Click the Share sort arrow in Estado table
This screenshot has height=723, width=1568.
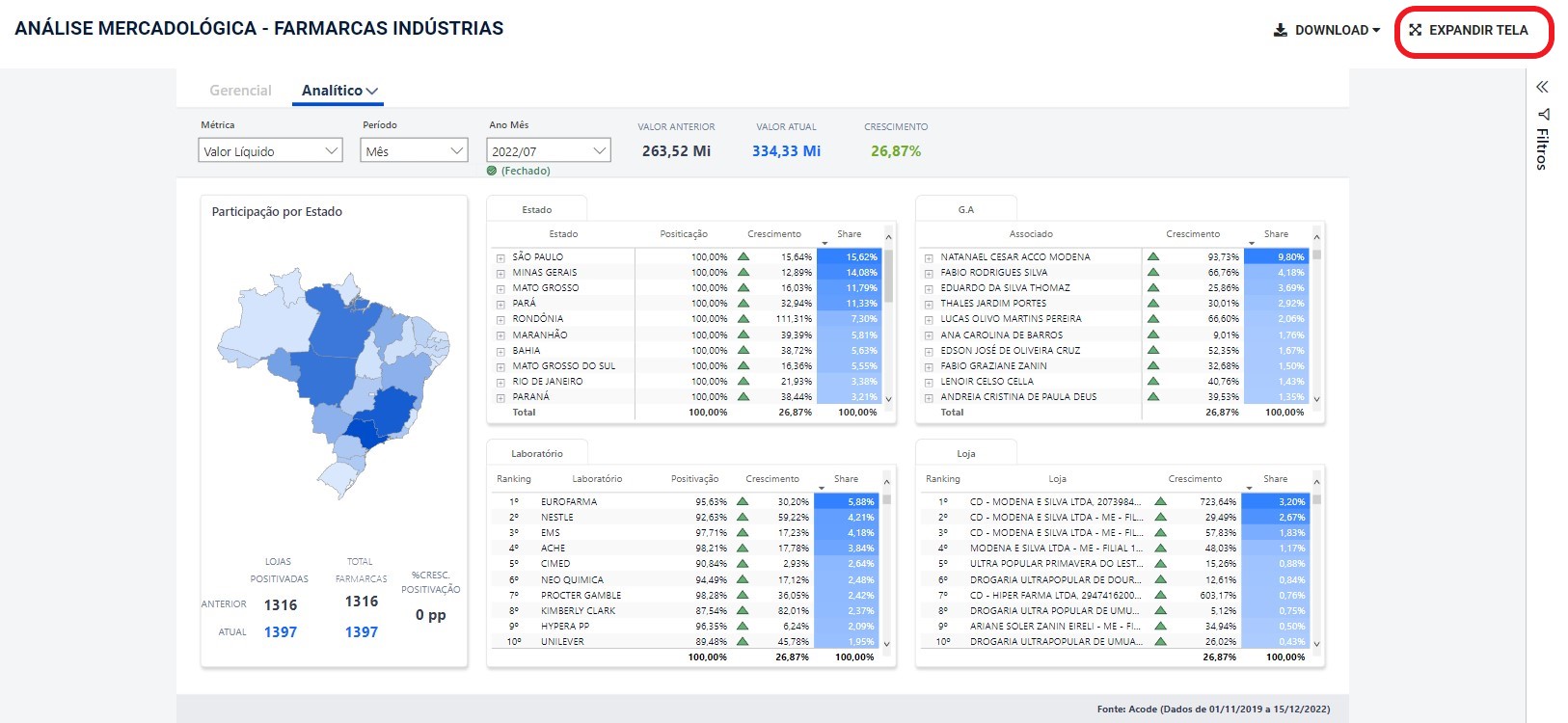point(825,243)
